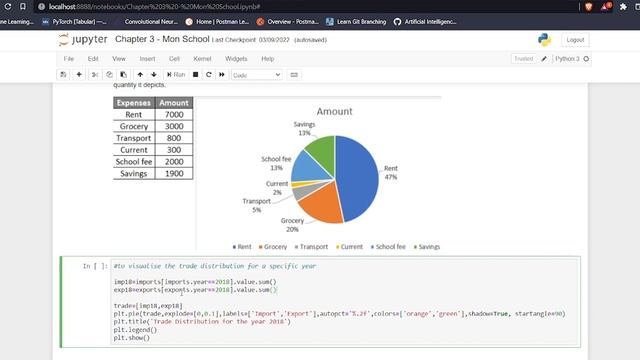
Task: Open the Brave shields icon
Action: tap(588, 7)
